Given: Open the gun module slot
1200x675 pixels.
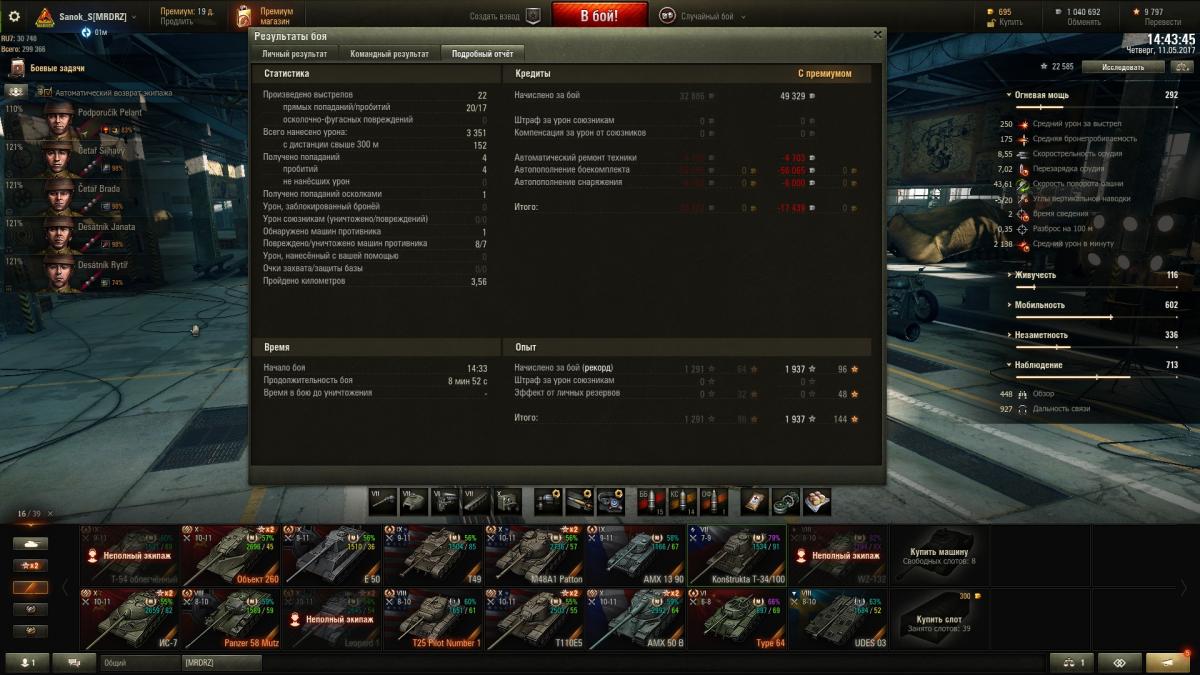Looking at the screenshot, I should pyautogui.click(x=383, y=501).
